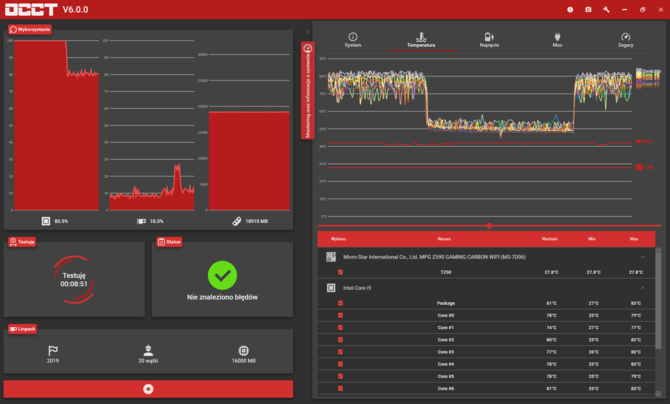Click the vertical Monitoring oraz informacje tab
This screenshot has width=670, height=404.
[x=308, y=90]
